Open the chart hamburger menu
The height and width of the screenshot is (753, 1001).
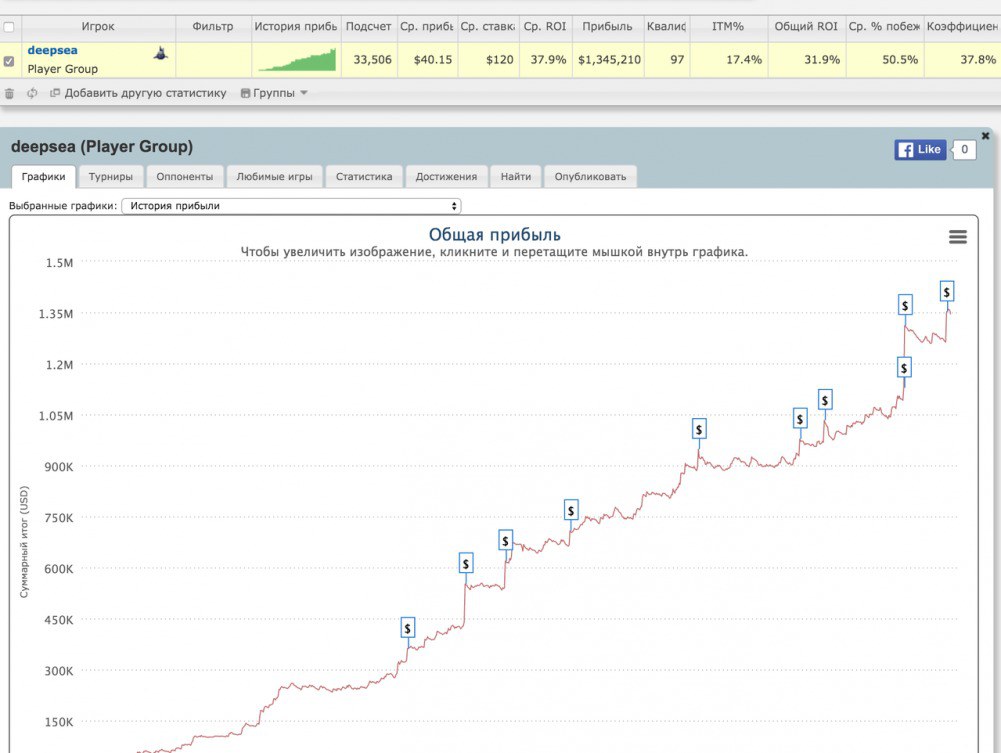click(x=957, y=237)
